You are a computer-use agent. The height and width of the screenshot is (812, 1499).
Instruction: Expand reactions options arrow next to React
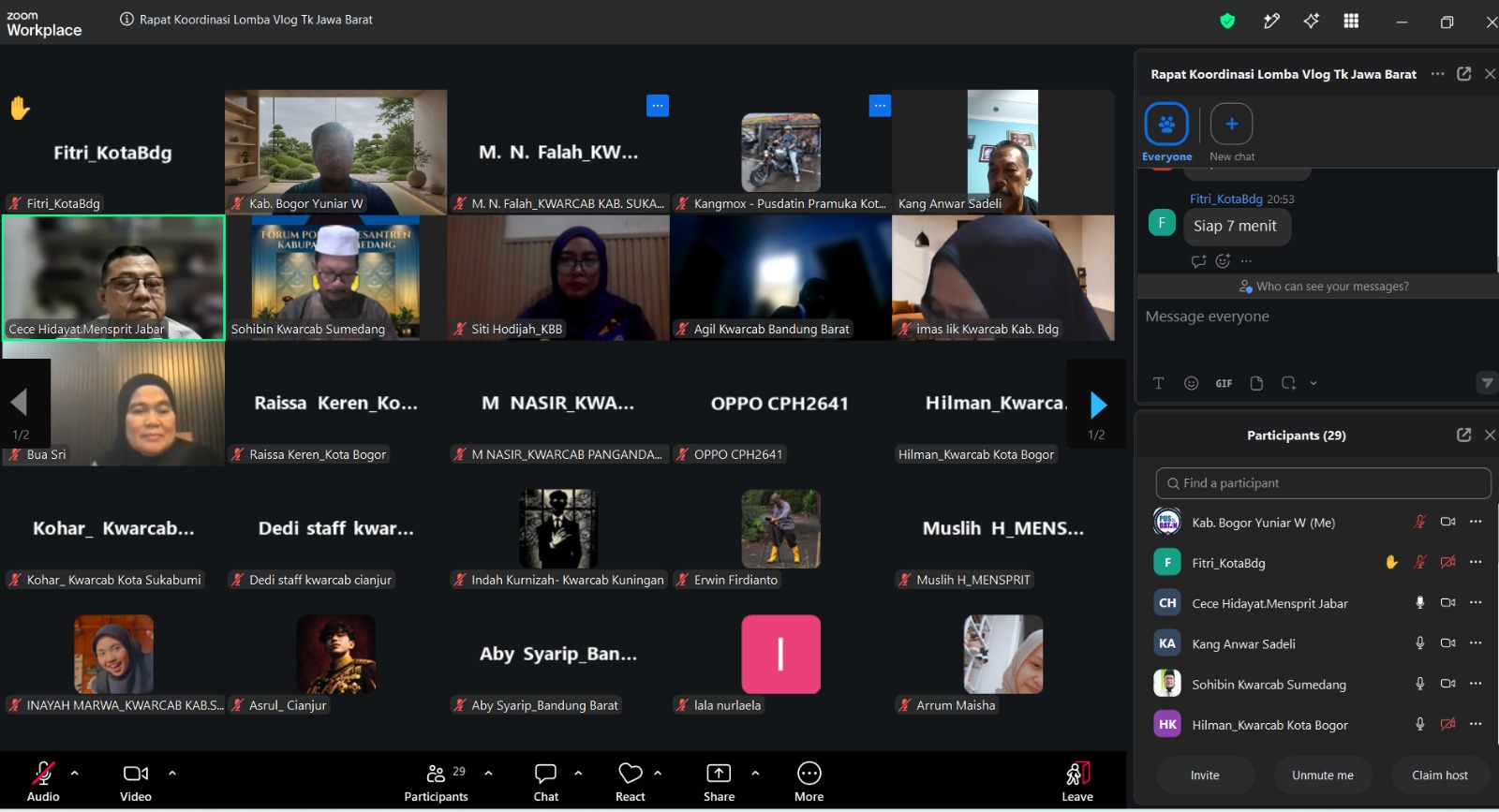658,774
